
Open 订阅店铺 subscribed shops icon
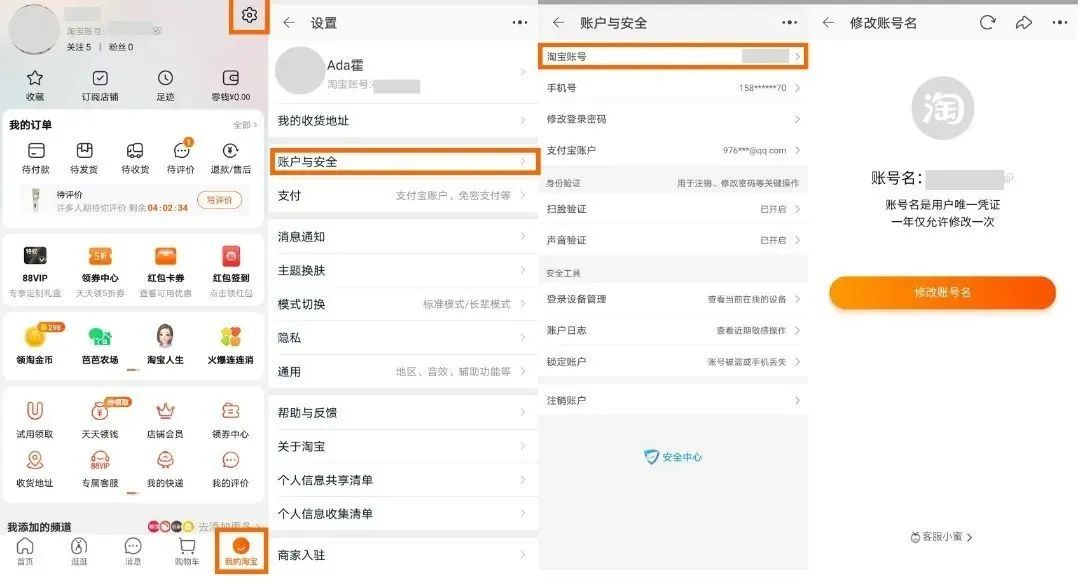click(x=100, y=78)
